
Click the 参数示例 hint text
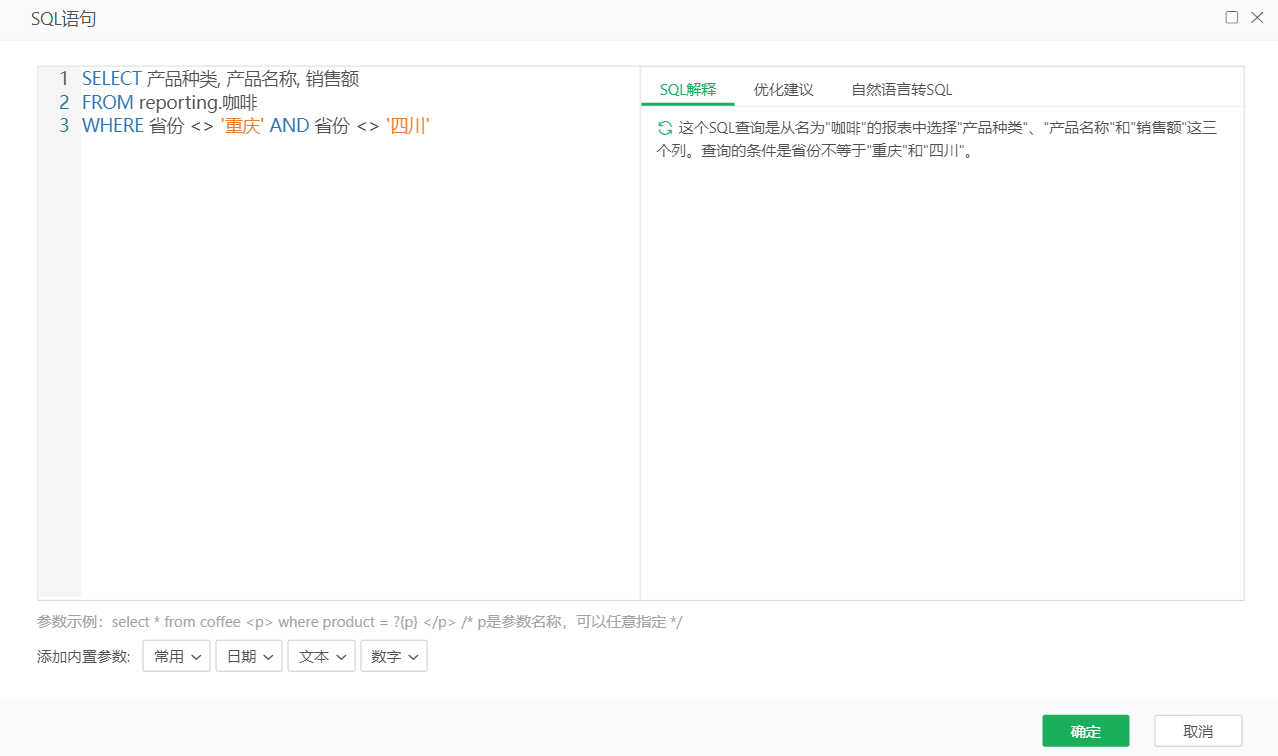tap(360, 622)
